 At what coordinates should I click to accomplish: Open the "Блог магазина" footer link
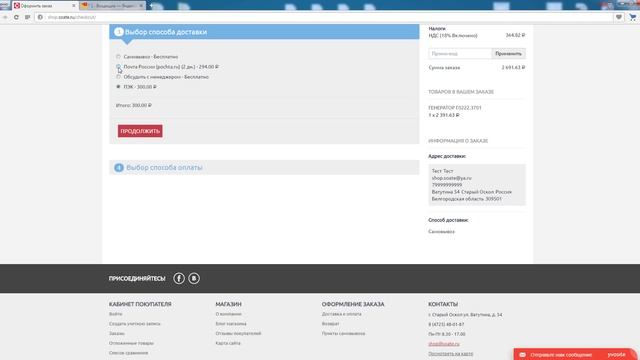click(x=231, y=324)
